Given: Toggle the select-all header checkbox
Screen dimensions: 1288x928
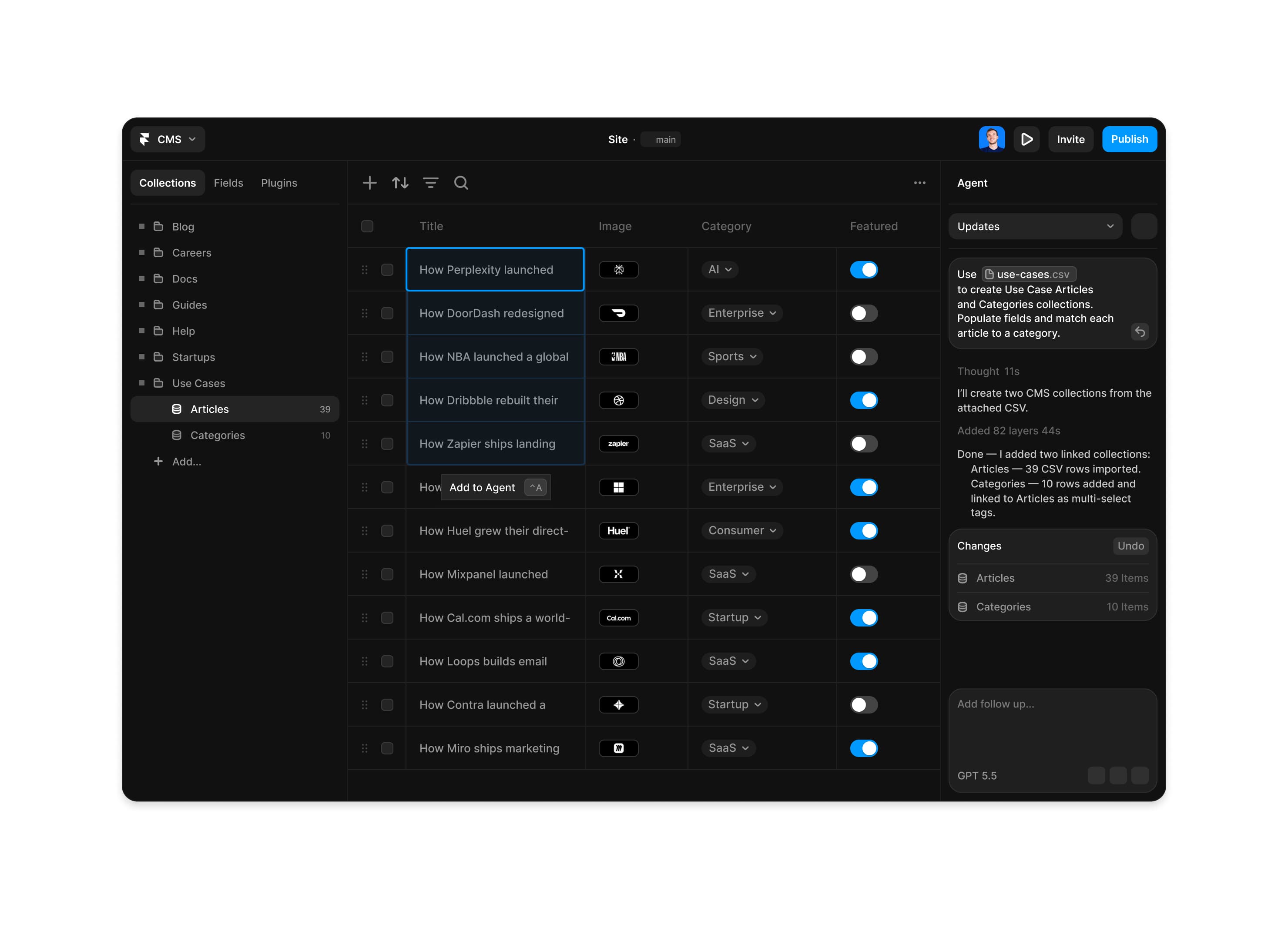Looking at the screenshot, I should [x=367, y=227].
